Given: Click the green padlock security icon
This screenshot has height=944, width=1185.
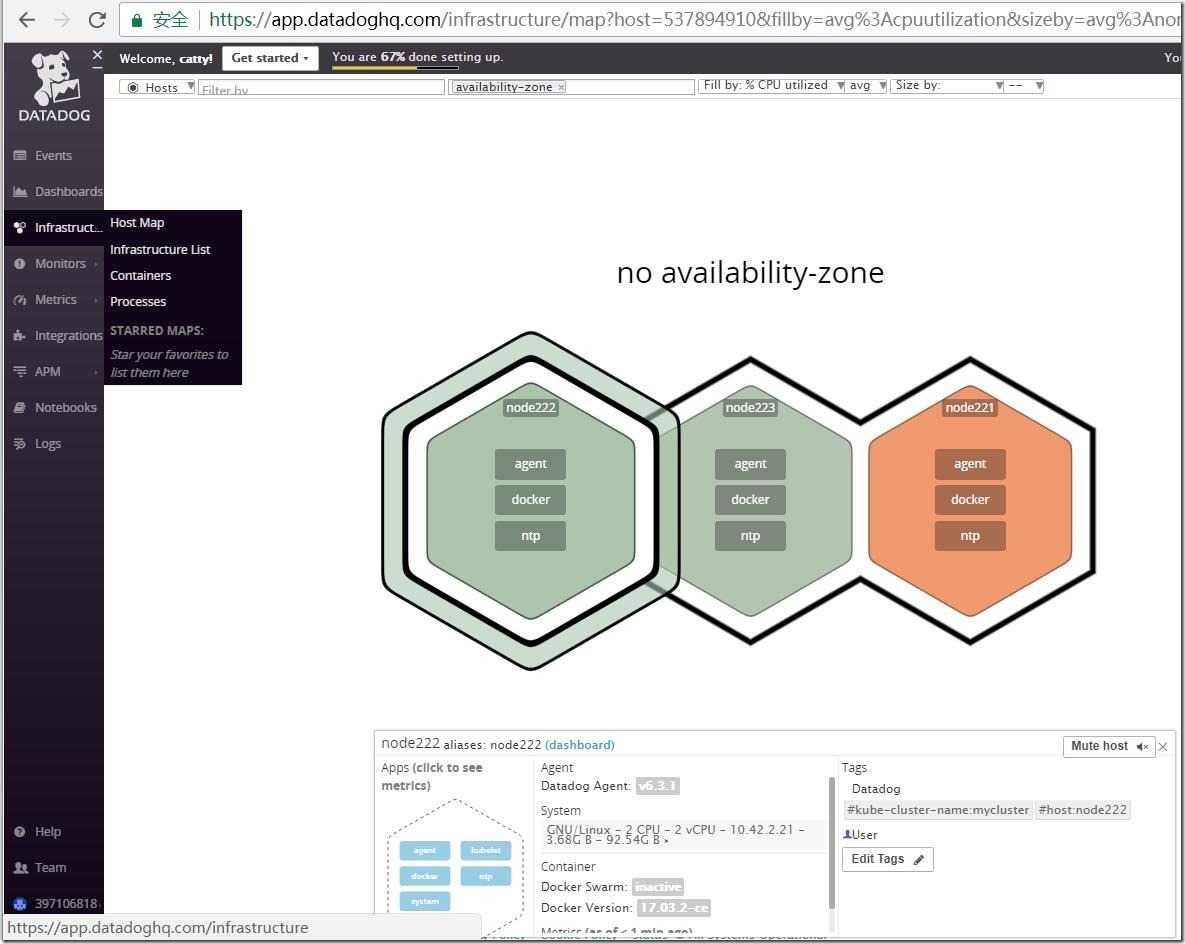Looking at the screenshot, I should click(x=137, y=20).
